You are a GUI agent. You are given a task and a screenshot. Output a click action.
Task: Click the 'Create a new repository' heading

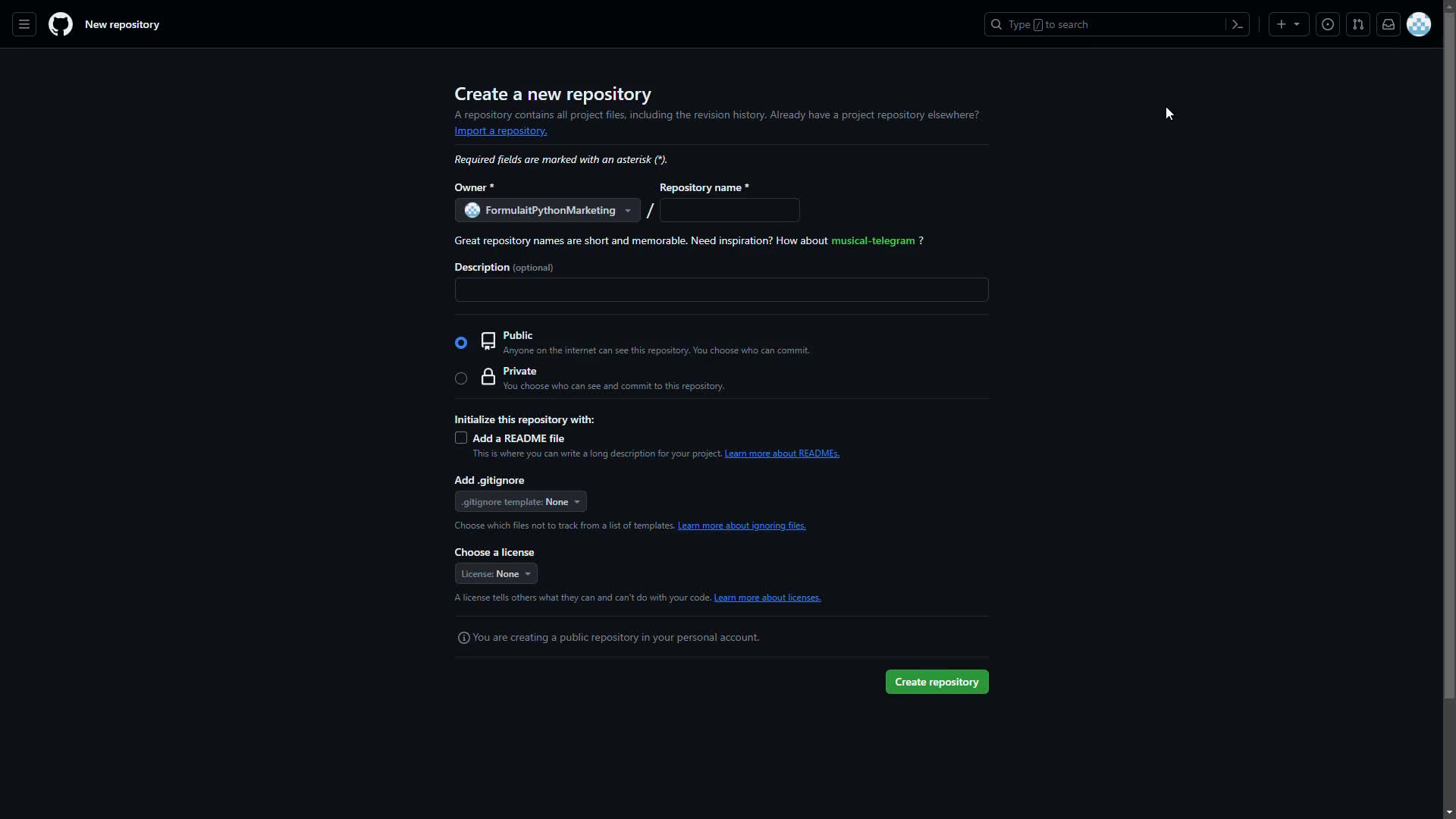(553, 94)
